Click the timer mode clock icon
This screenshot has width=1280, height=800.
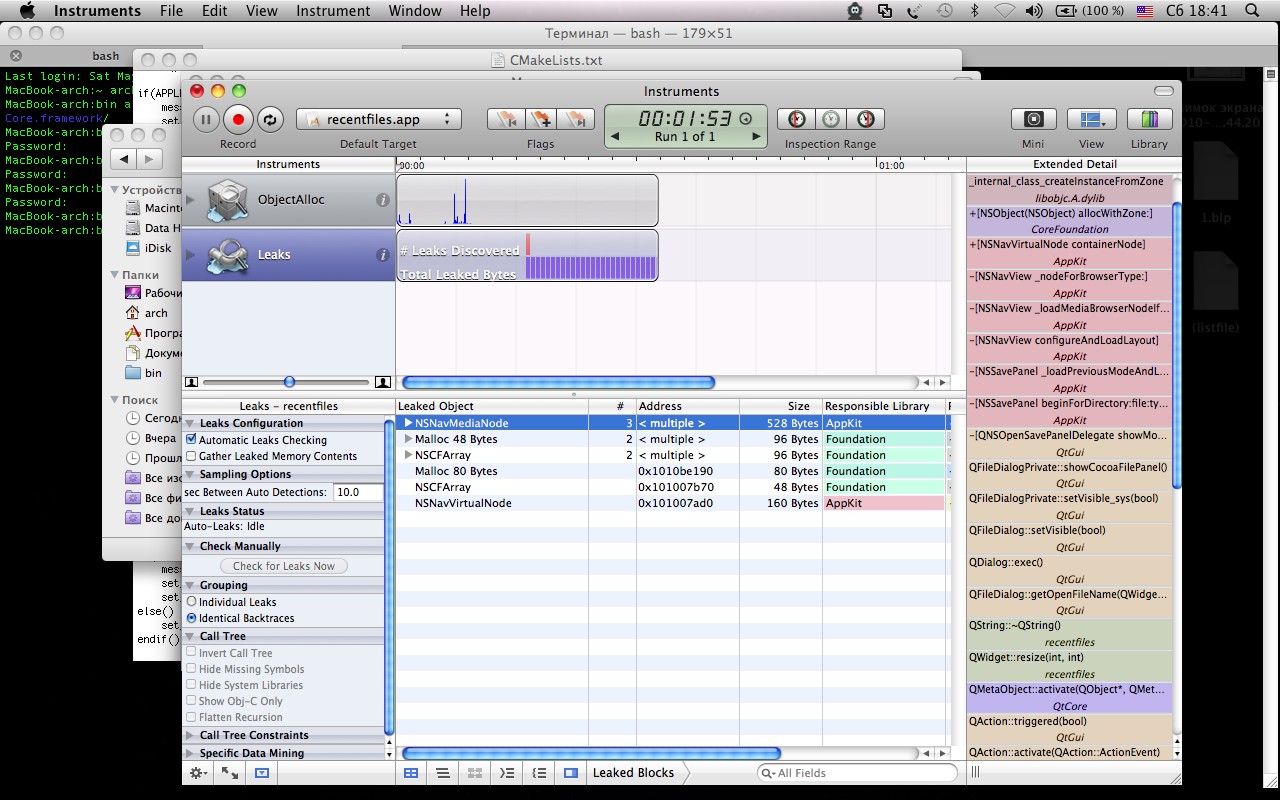coord(745,118)
